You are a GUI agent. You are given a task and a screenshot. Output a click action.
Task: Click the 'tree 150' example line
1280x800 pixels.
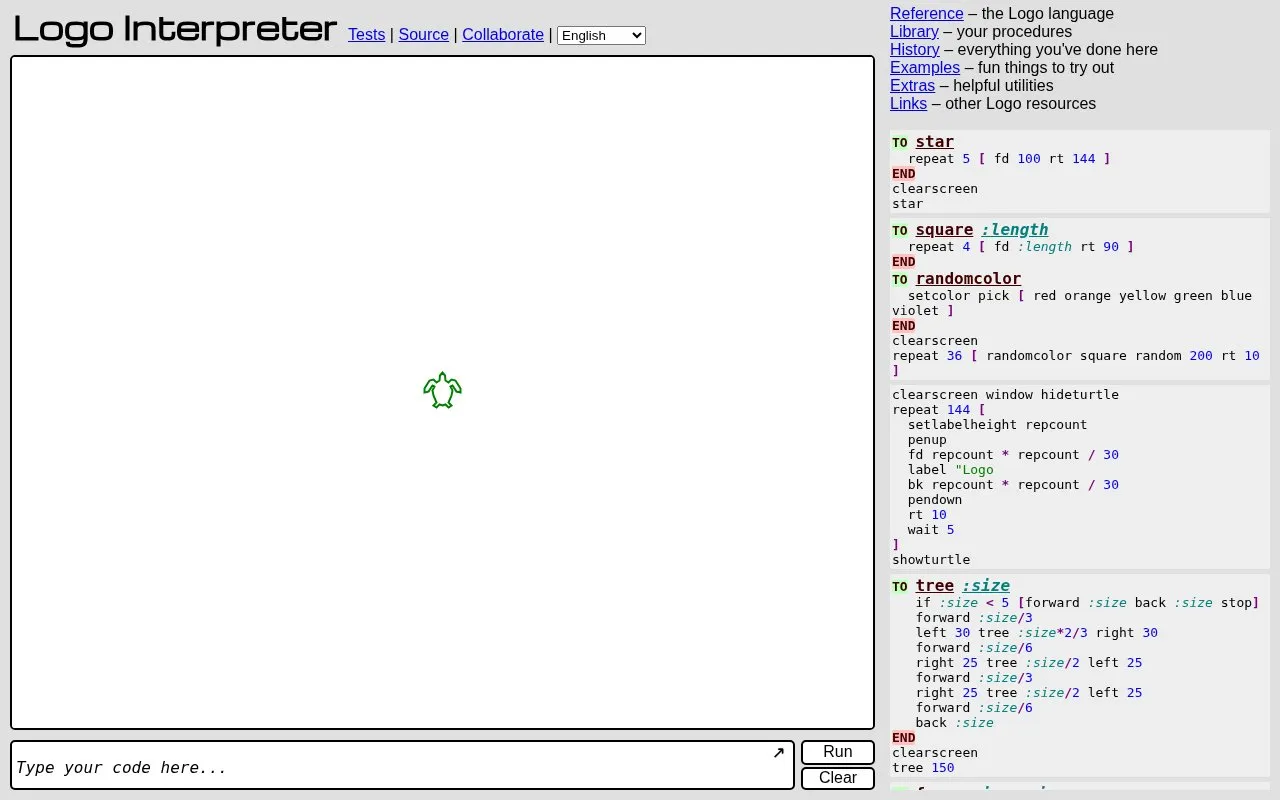pos(923,768)
